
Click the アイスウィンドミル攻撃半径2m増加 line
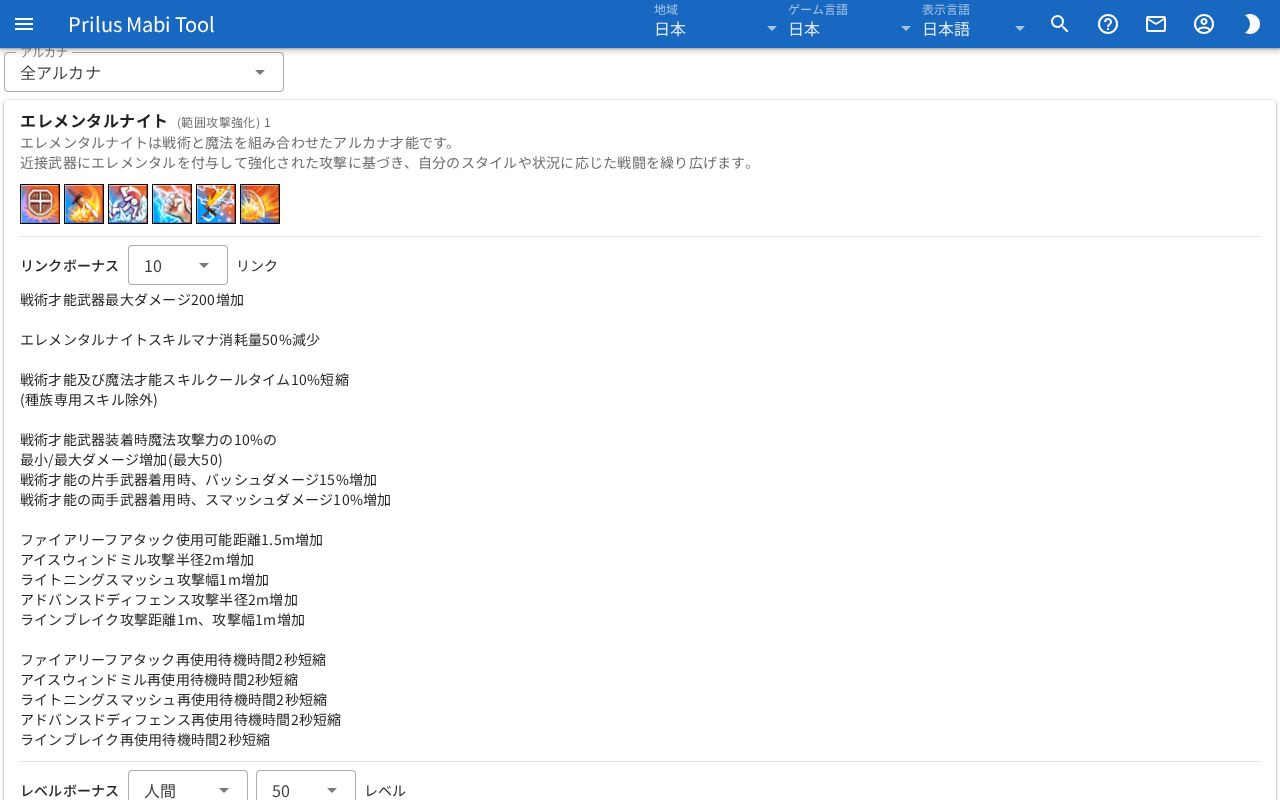click(x=137, y=560)
